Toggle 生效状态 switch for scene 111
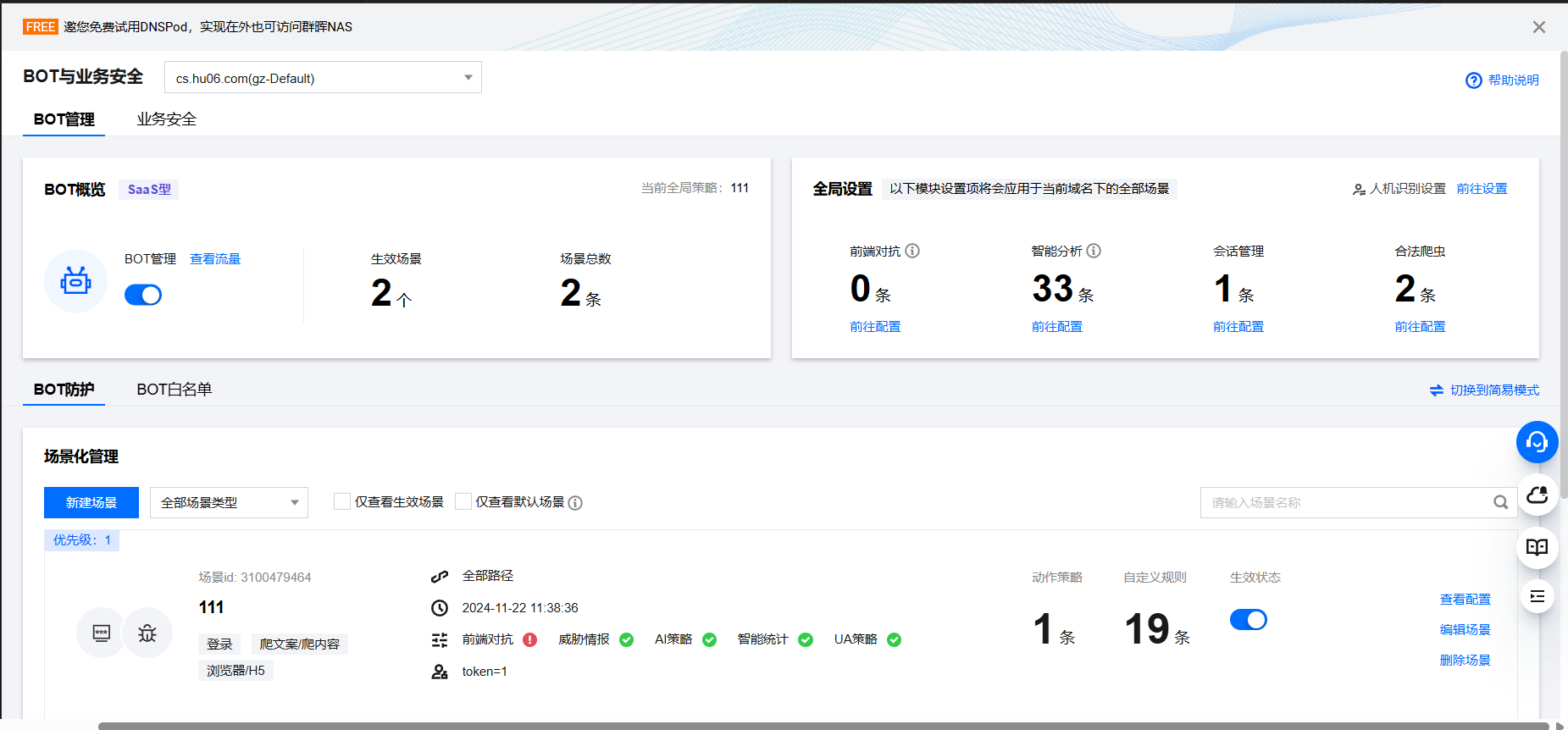This screenshot has height=730, width=1568. (1249, 620)
